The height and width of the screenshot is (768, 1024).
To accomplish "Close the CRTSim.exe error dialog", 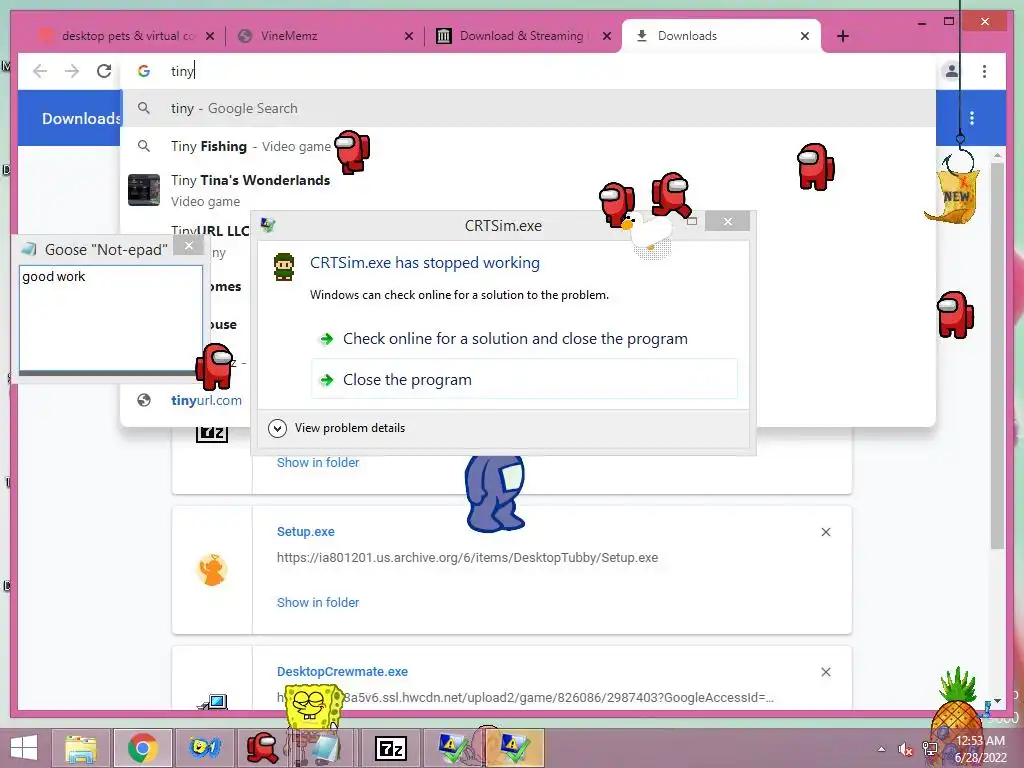I will tap(728, 222).
